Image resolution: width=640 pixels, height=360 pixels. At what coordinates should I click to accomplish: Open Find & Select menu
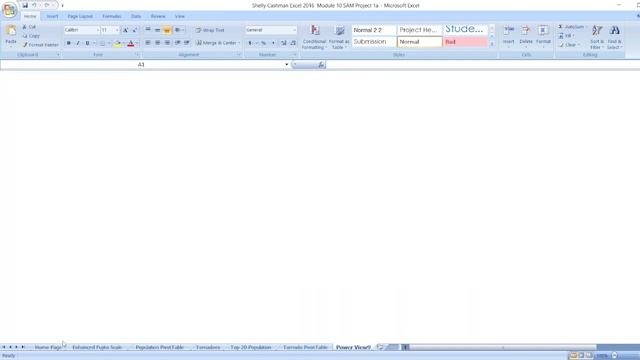(x=615, y=37)
